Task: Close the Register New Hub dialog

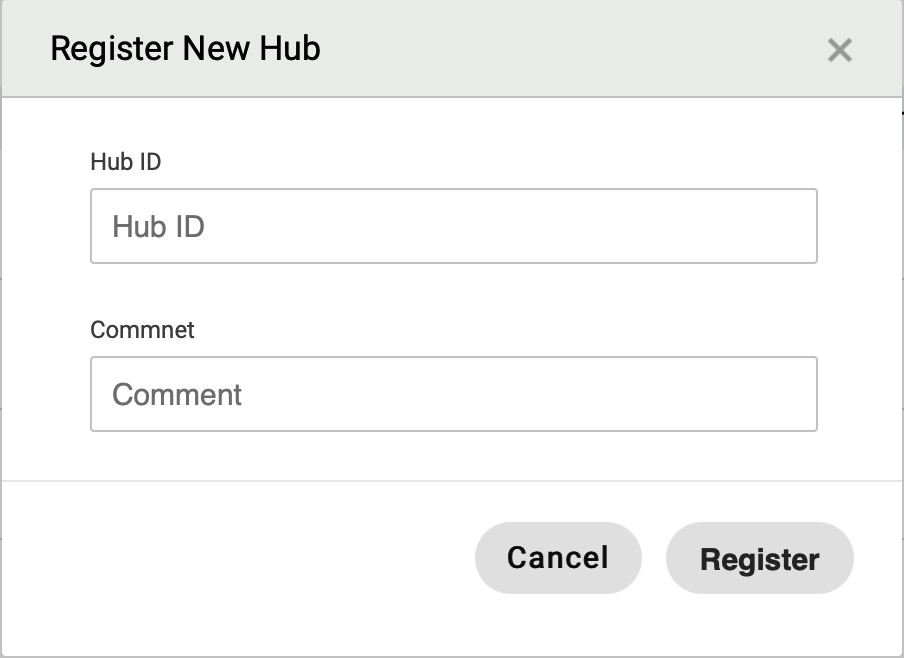Action: (x=839, y=50)
